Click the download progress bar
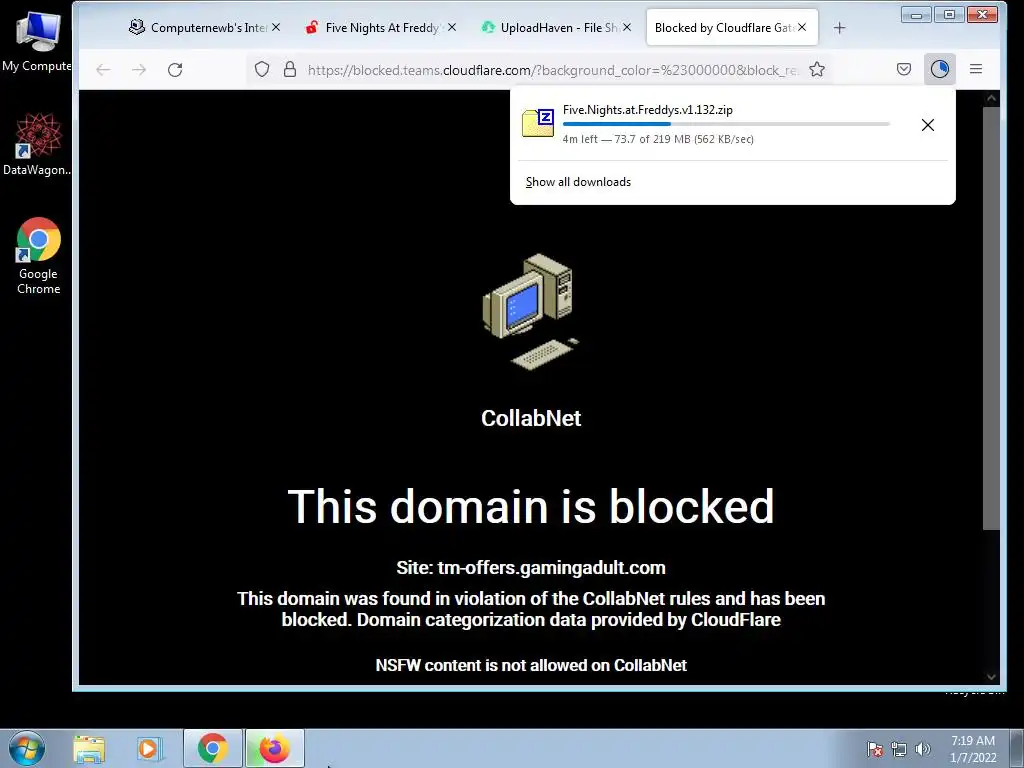The image size is (1024, 768). click(x=726, y=123)
